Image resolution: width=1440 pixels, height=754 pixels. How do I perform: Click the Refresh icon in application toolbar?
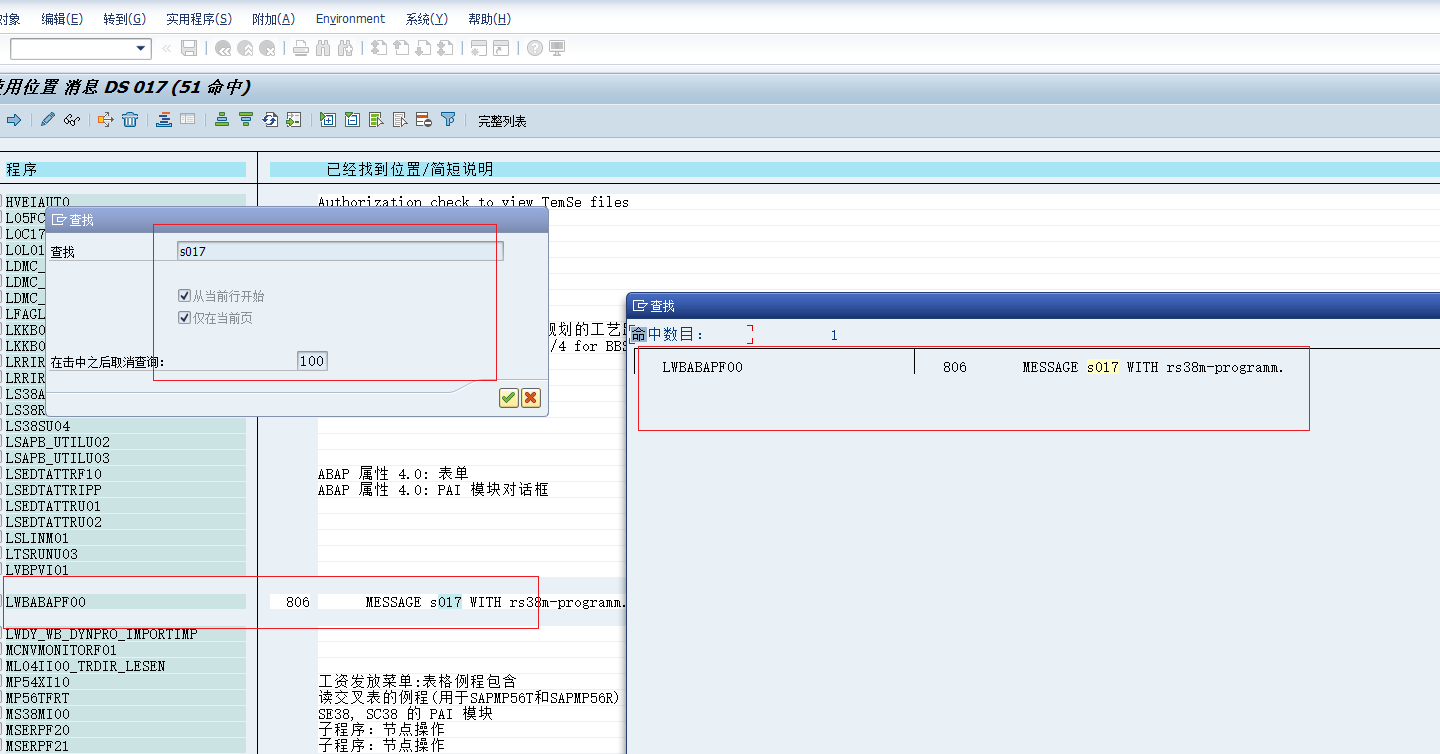click(x=270, y=120)
